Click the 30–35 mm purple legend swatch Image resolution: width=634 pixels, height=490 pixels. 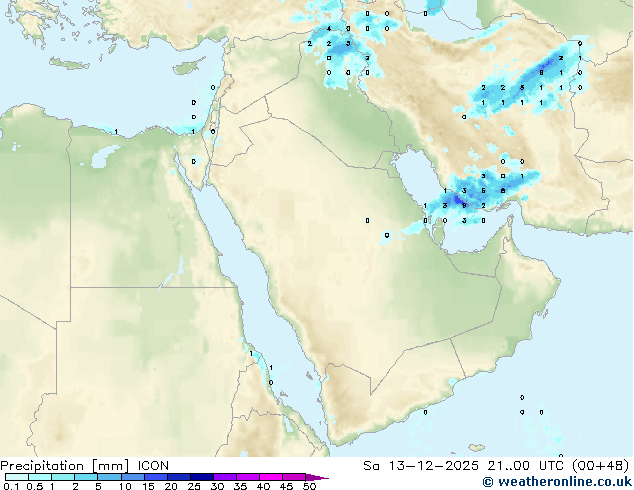click(x=225, y=477)
